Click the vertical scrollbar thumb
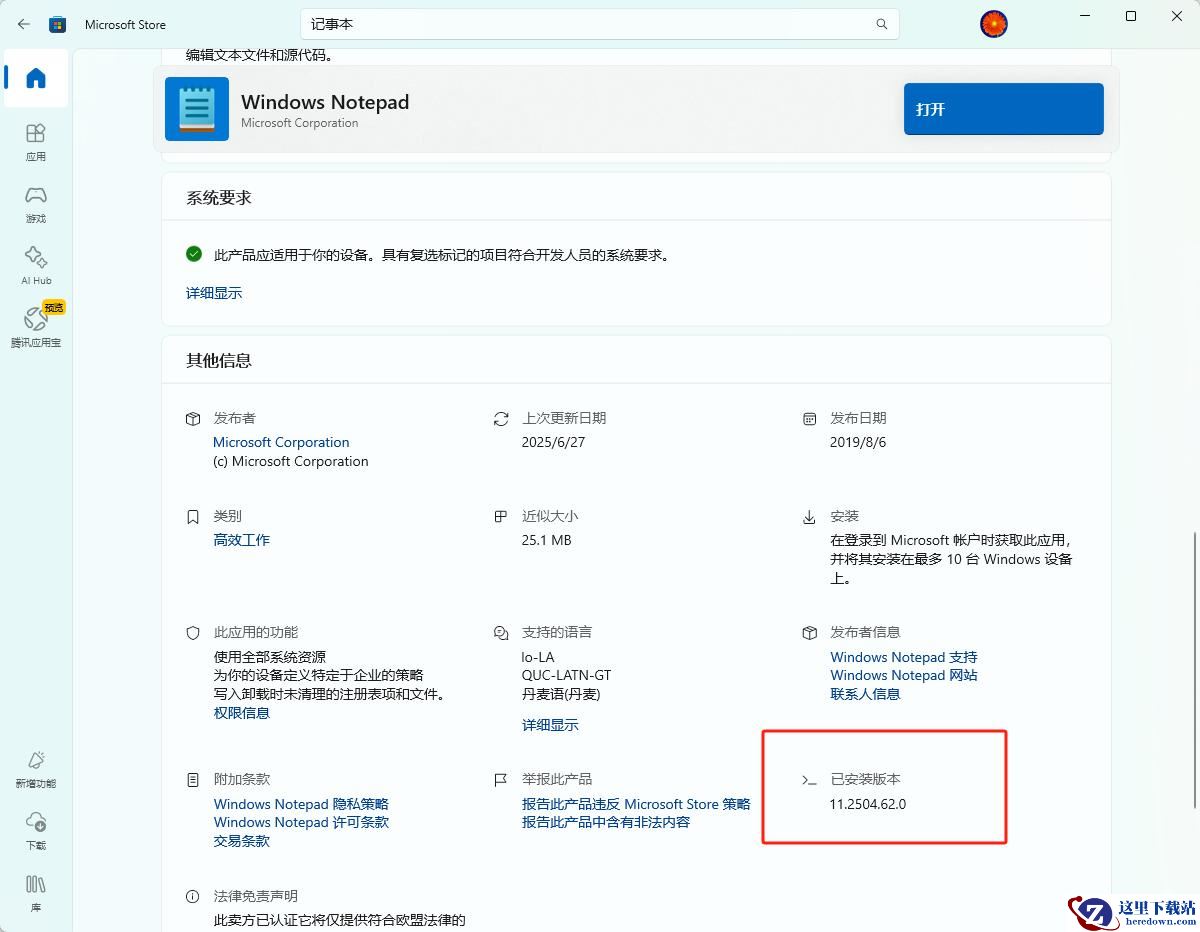Viewport: 1200px width, 932px height. [1195, 670]
